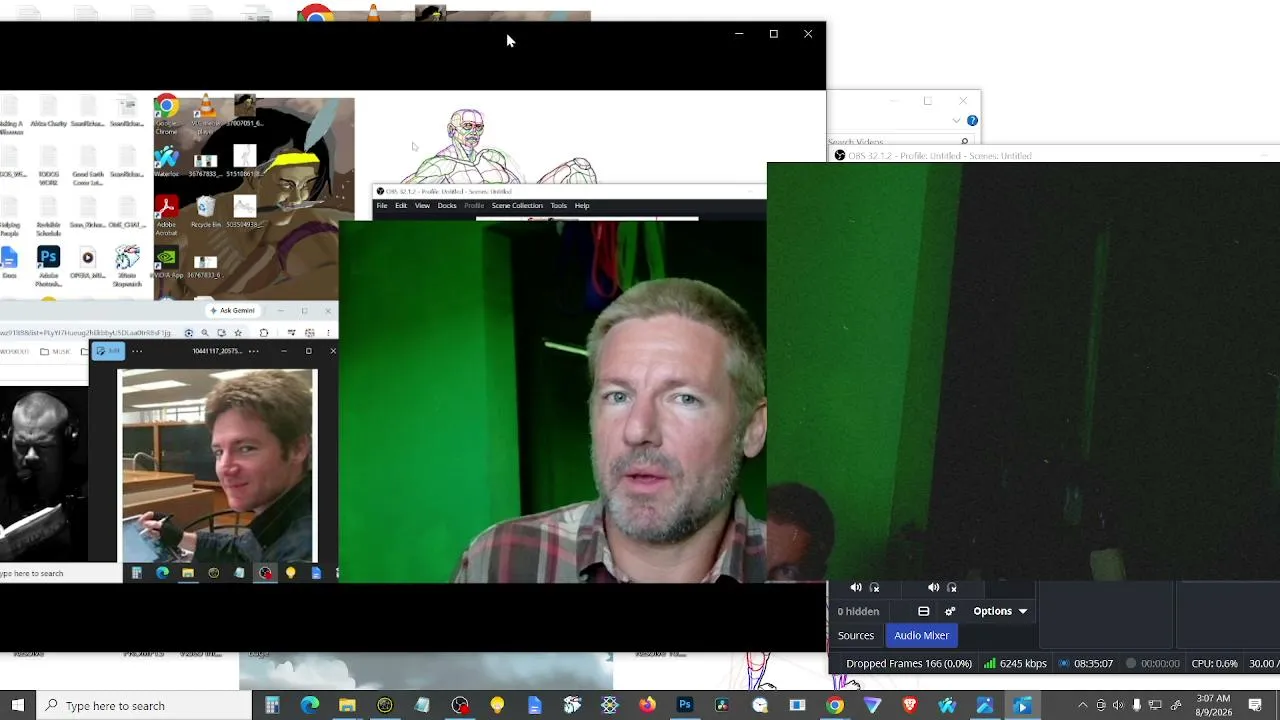Toggle the mixer layout icon beside the gears
1280x720 pixels.
click(x=924, y=611)
